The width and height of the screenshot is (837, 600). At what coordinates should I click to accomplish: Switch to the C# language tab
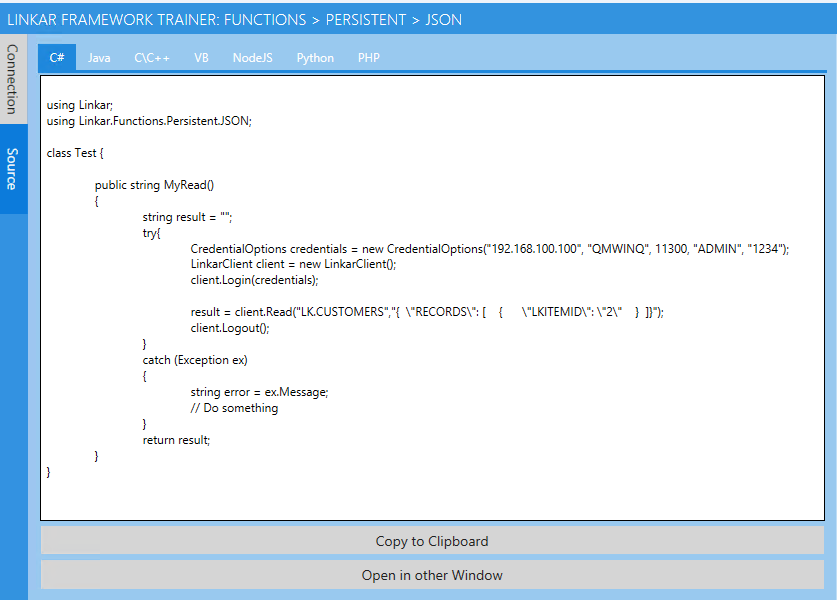pyautogui.click(x=57, y=58)
